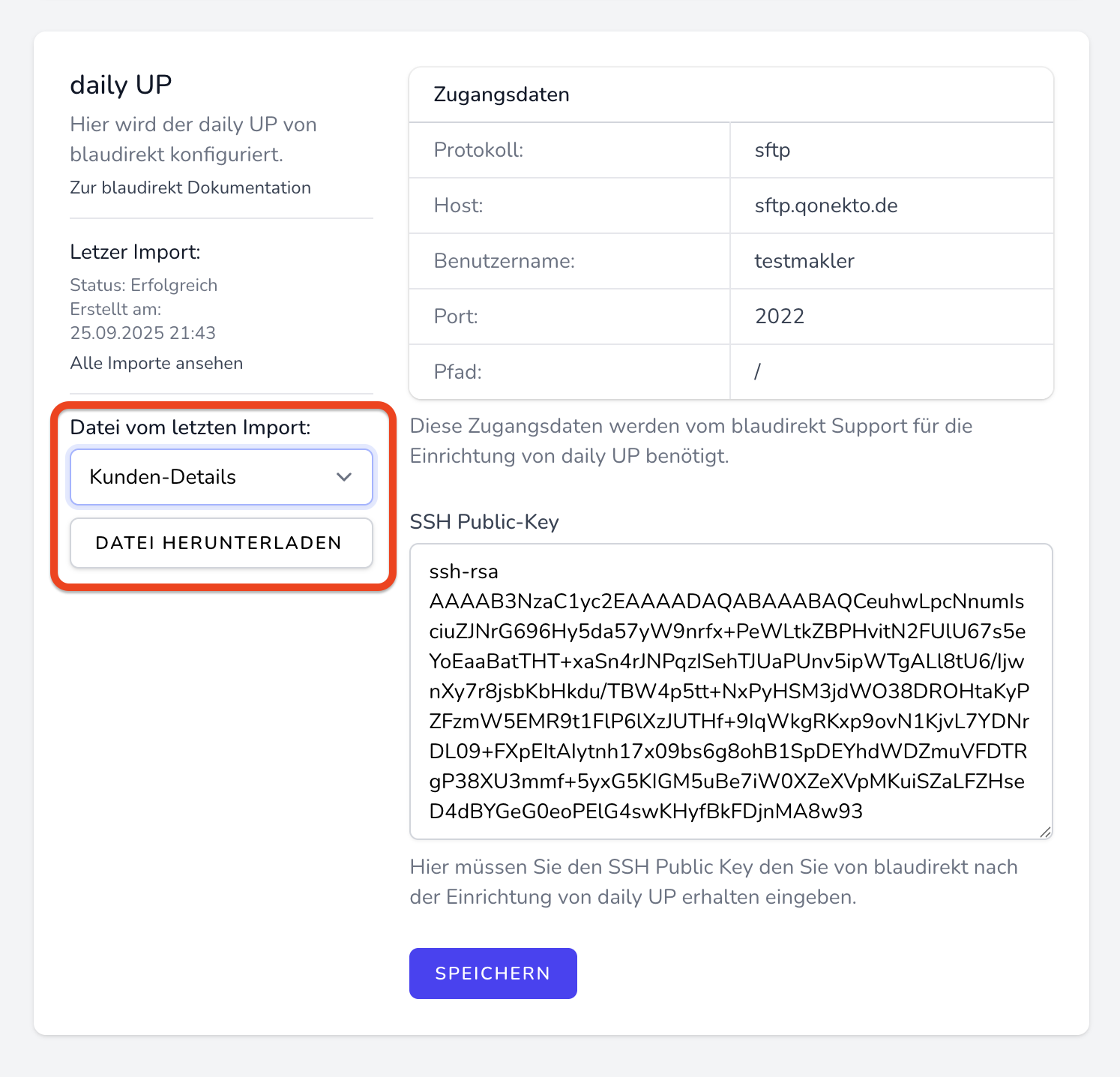The image size is (1120, 1077).
Task: Click the daily UP heading
Action: point(121,85)
